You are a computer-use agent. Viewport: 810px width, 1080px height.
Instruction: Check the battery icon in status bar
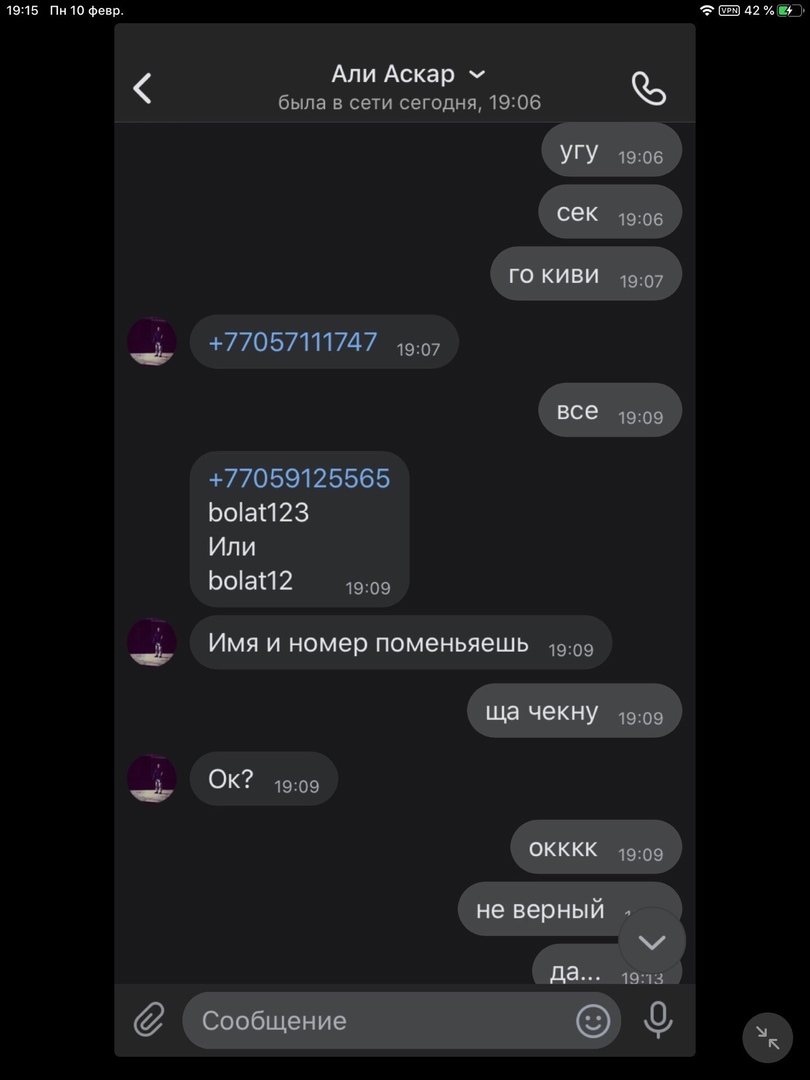pyautogui.click(x=790, y=10)
